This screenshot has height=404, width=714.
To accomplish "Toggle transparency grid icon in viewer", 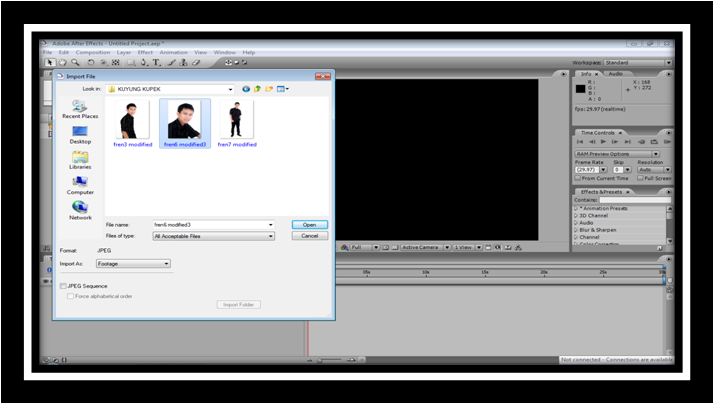I will (x=395, y=247).
